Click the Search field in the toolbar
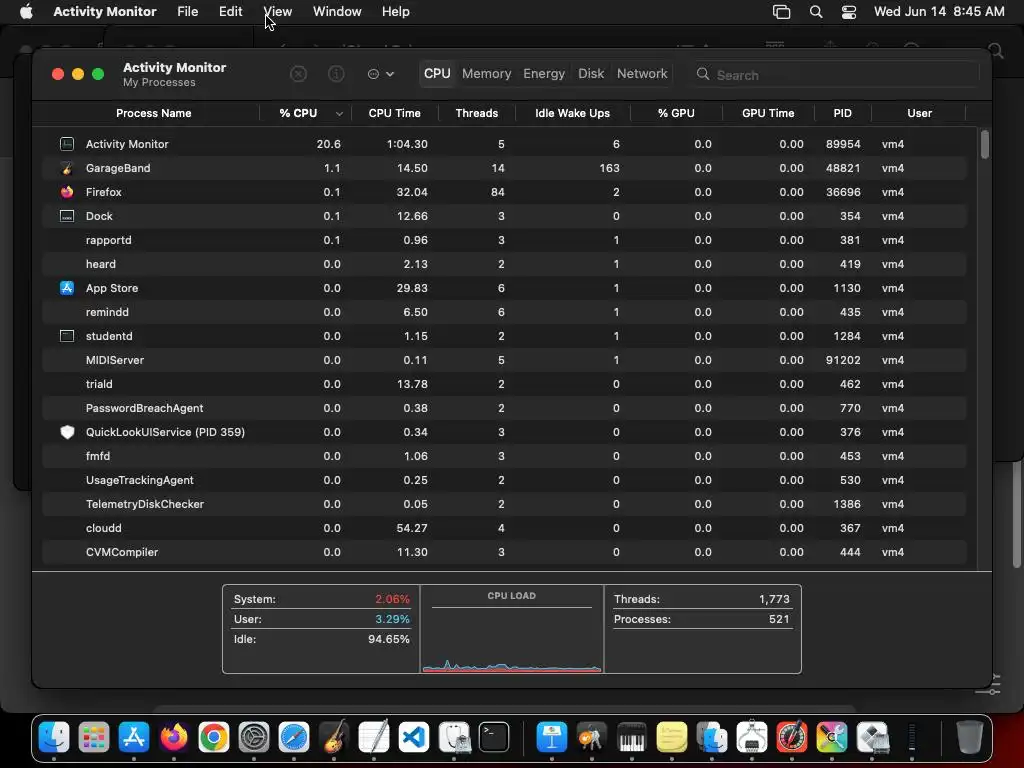Image resolution: width=1024 pixels, height=768 pixels. [x=836, y=74]
